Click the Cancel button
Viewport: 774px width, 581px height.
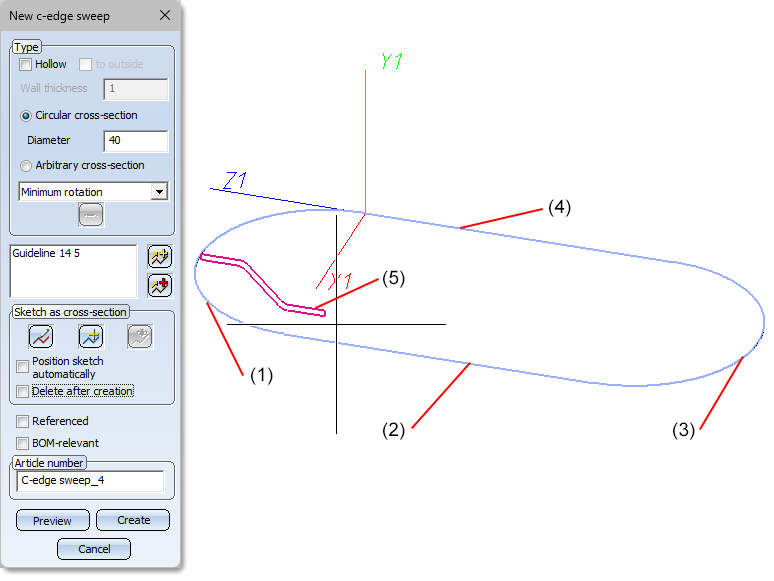click(x=94, y=549)
